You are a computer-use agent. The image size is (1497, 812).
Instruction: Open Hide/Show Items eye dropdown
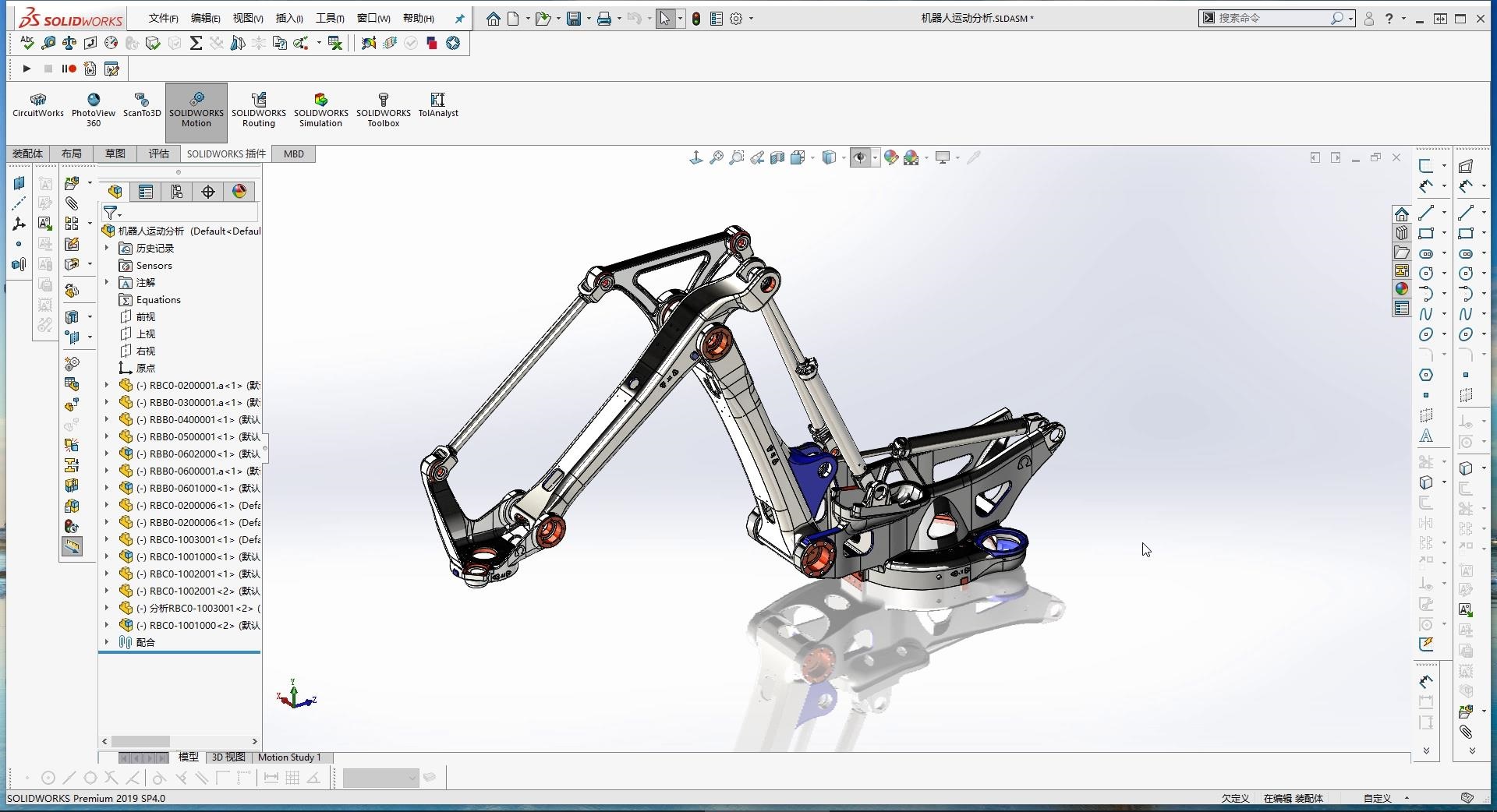(x=875, y=158)
